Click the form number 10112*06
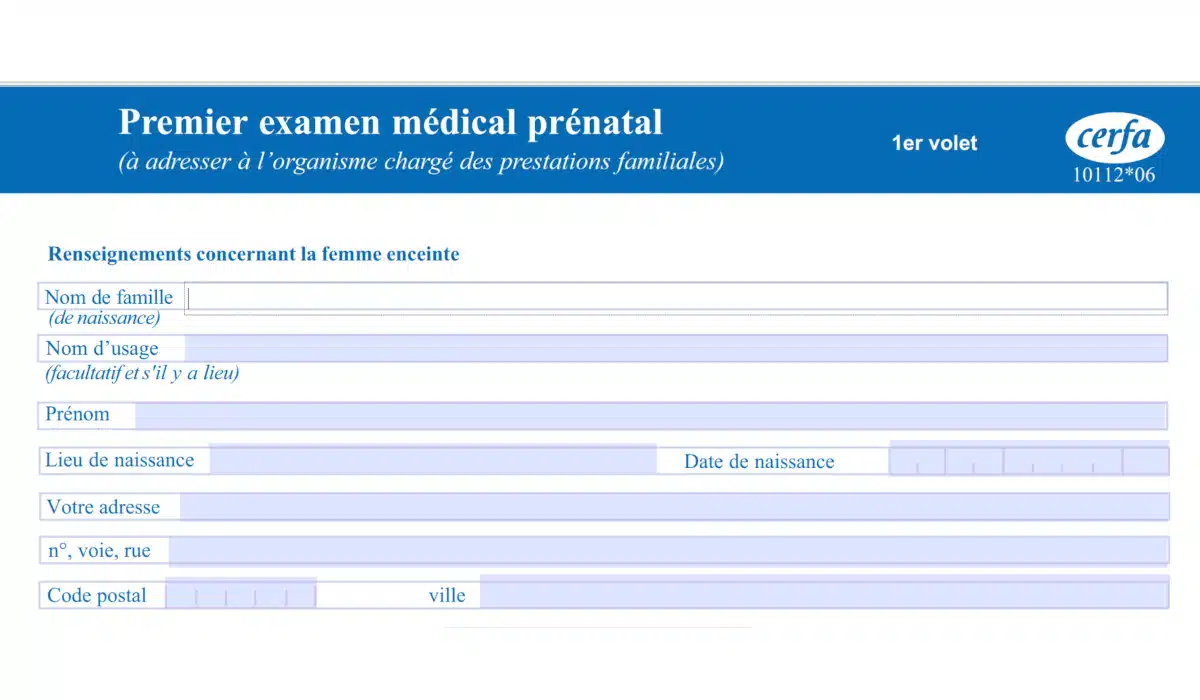 (x=1114, y=175)
